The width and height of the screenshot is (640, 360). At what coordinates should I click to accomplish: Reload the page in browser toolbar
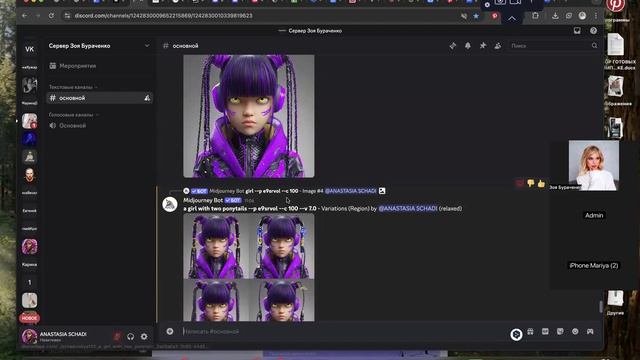pyautogui.click(x=51, y=16)
